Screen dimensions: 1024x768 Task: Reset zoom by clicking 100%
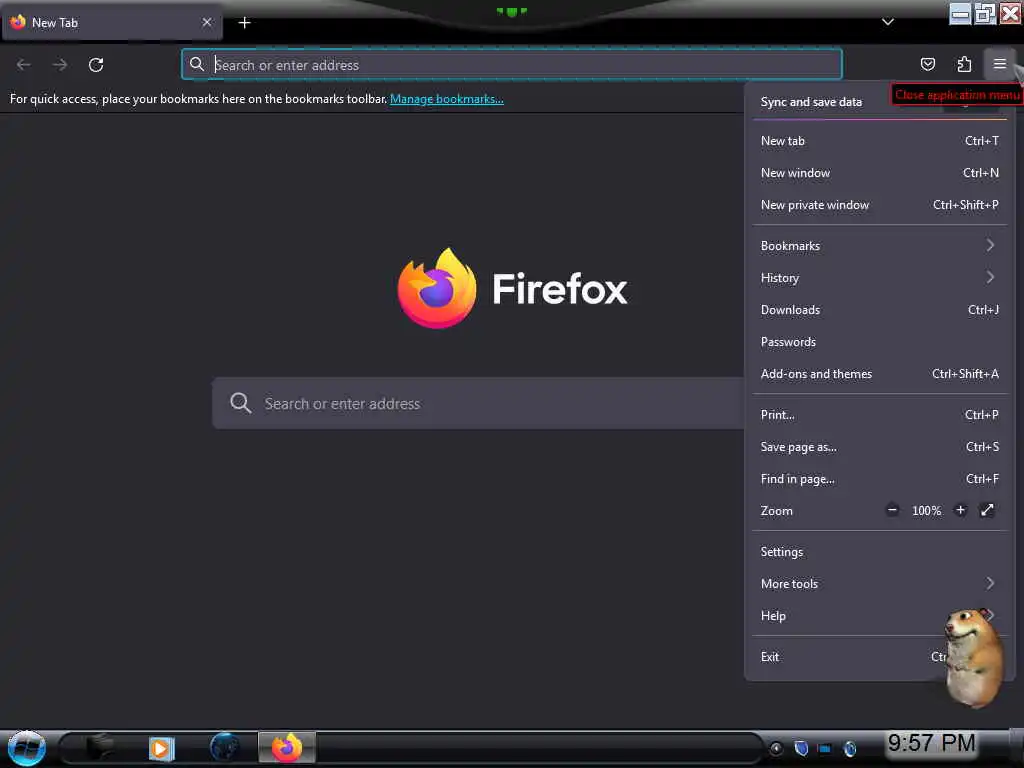click(x=926, y=511)
